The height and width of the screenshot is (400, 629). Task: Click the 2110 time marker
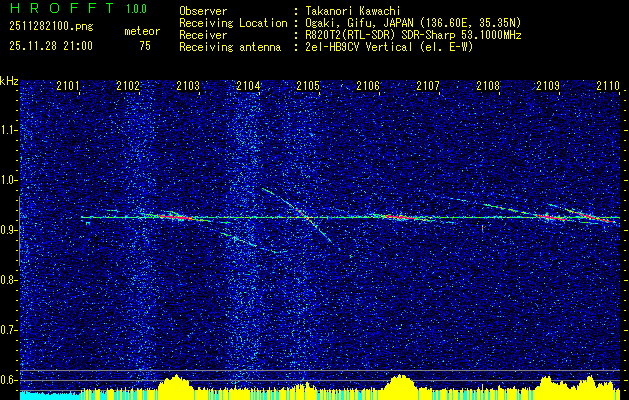[608, 86]
